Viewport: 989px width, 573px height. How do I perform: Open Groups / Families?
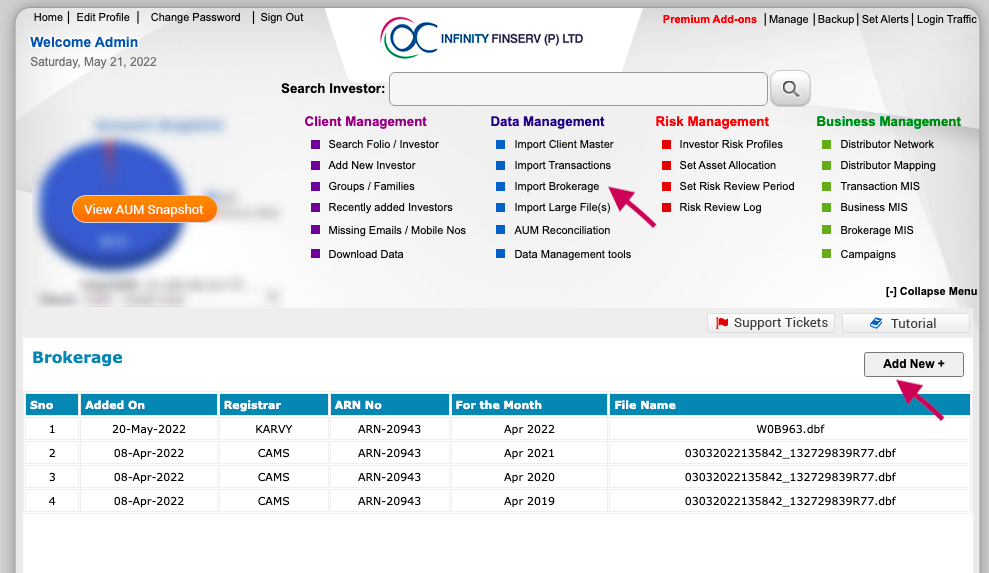[x=371, y=186]
